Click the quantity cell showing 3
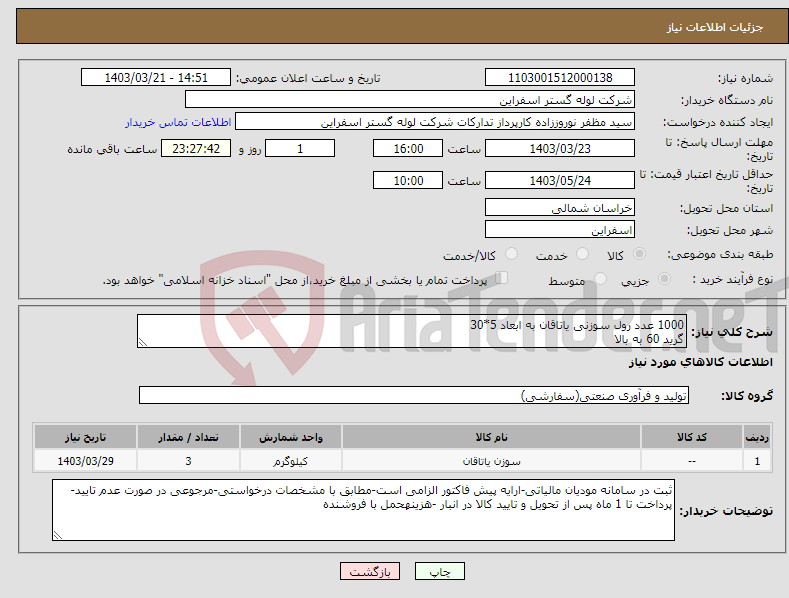 pos(188,461)
